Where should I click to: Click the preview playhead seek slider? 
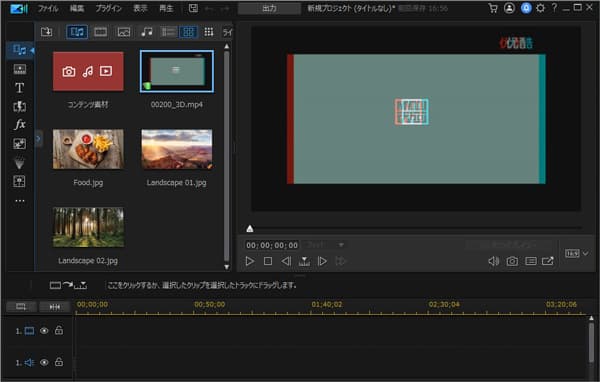[x=250, y=229]
